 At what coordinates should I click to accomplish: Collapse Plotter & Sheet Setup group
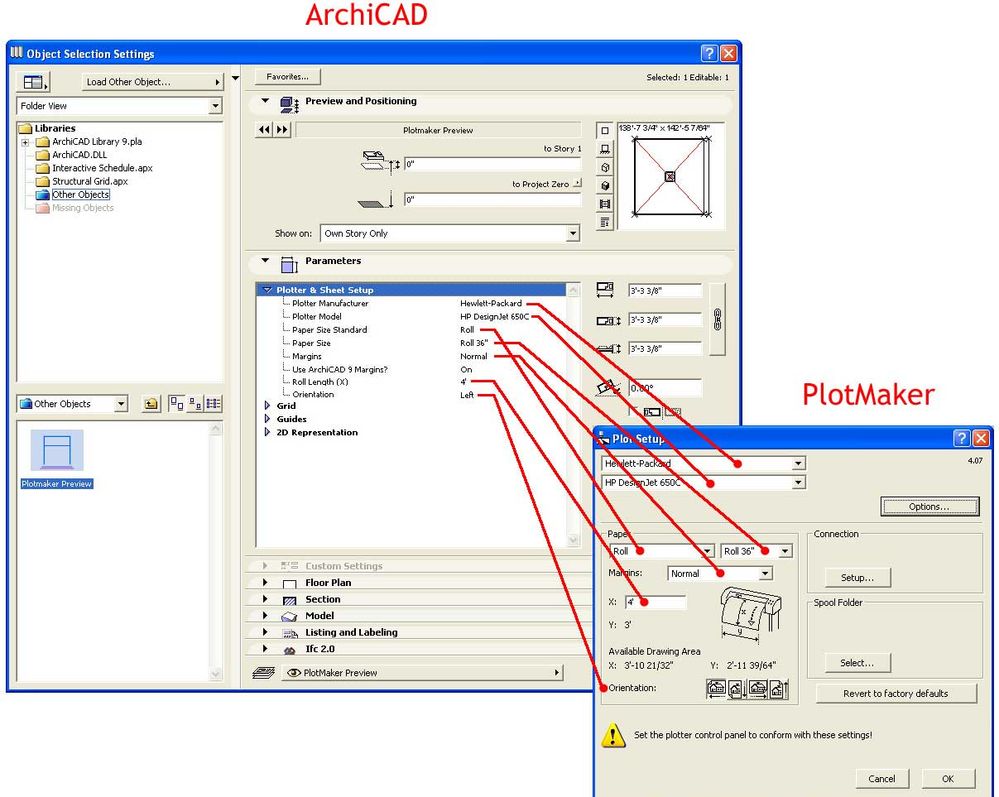(x=268, y=290)
